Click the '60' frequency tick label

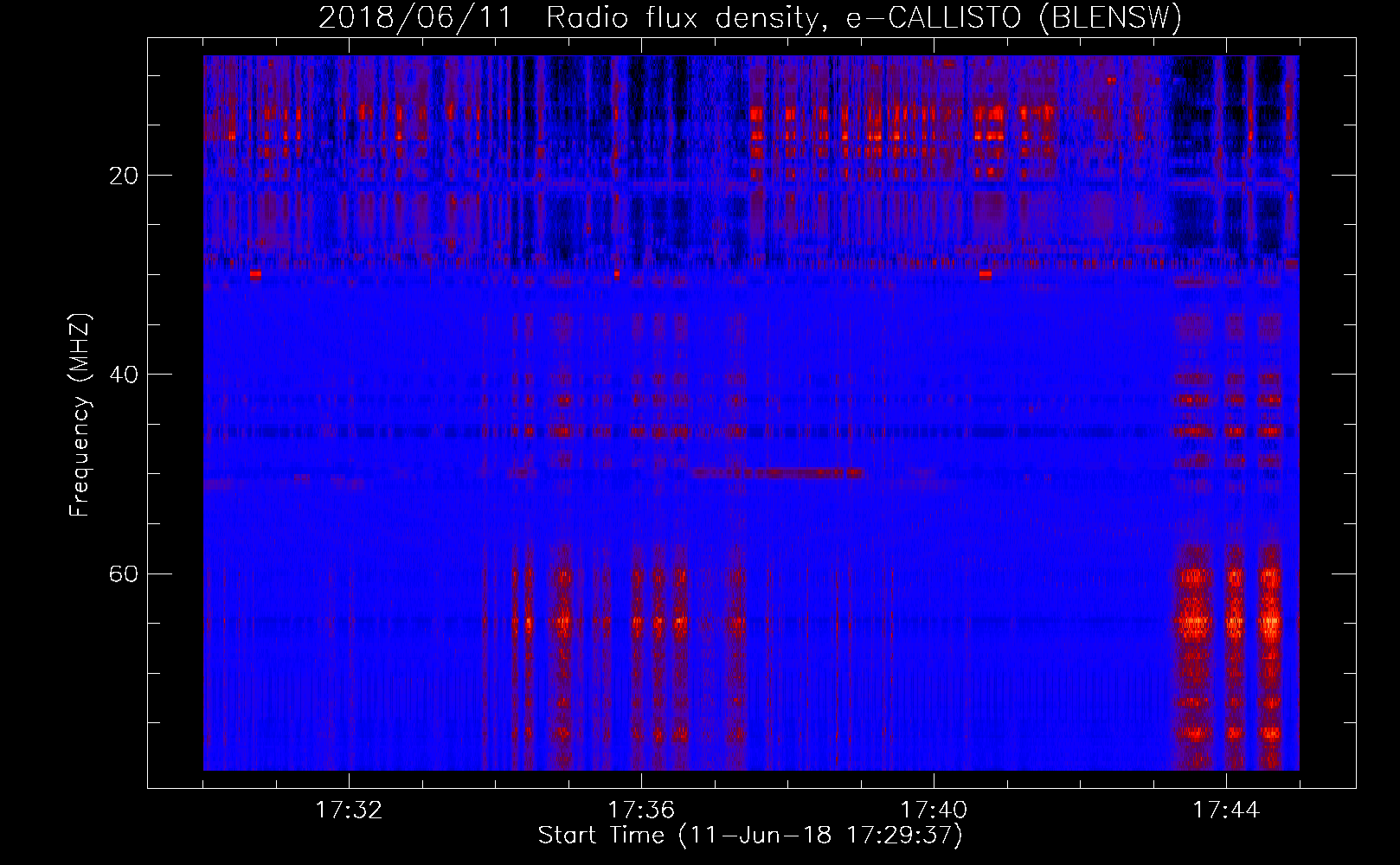tap(124, 574)
